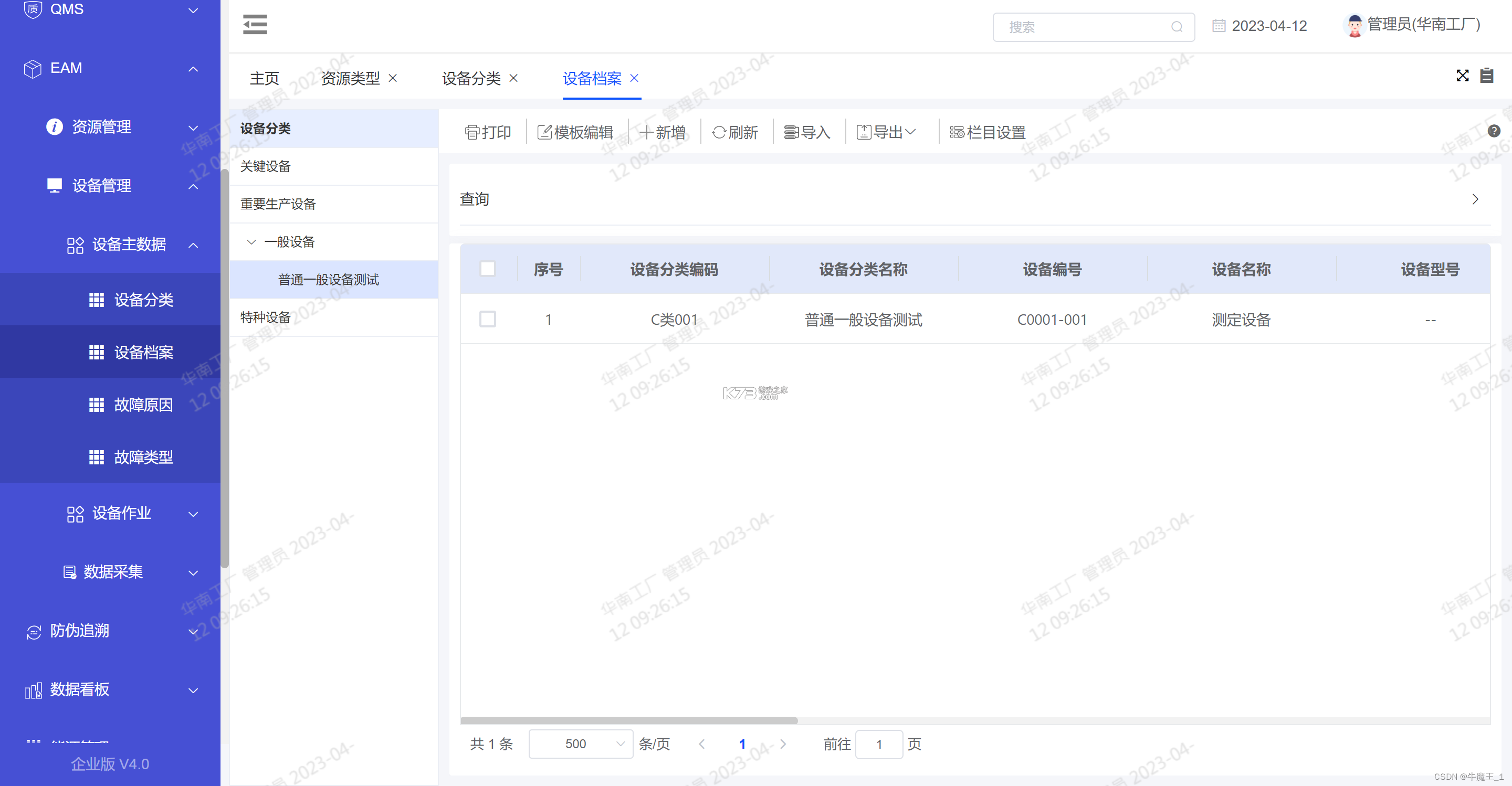Viewport: 1512px width, 786px height.
Task: Open 故障原因 in the sidebar
Action: [x=110, y=405]
